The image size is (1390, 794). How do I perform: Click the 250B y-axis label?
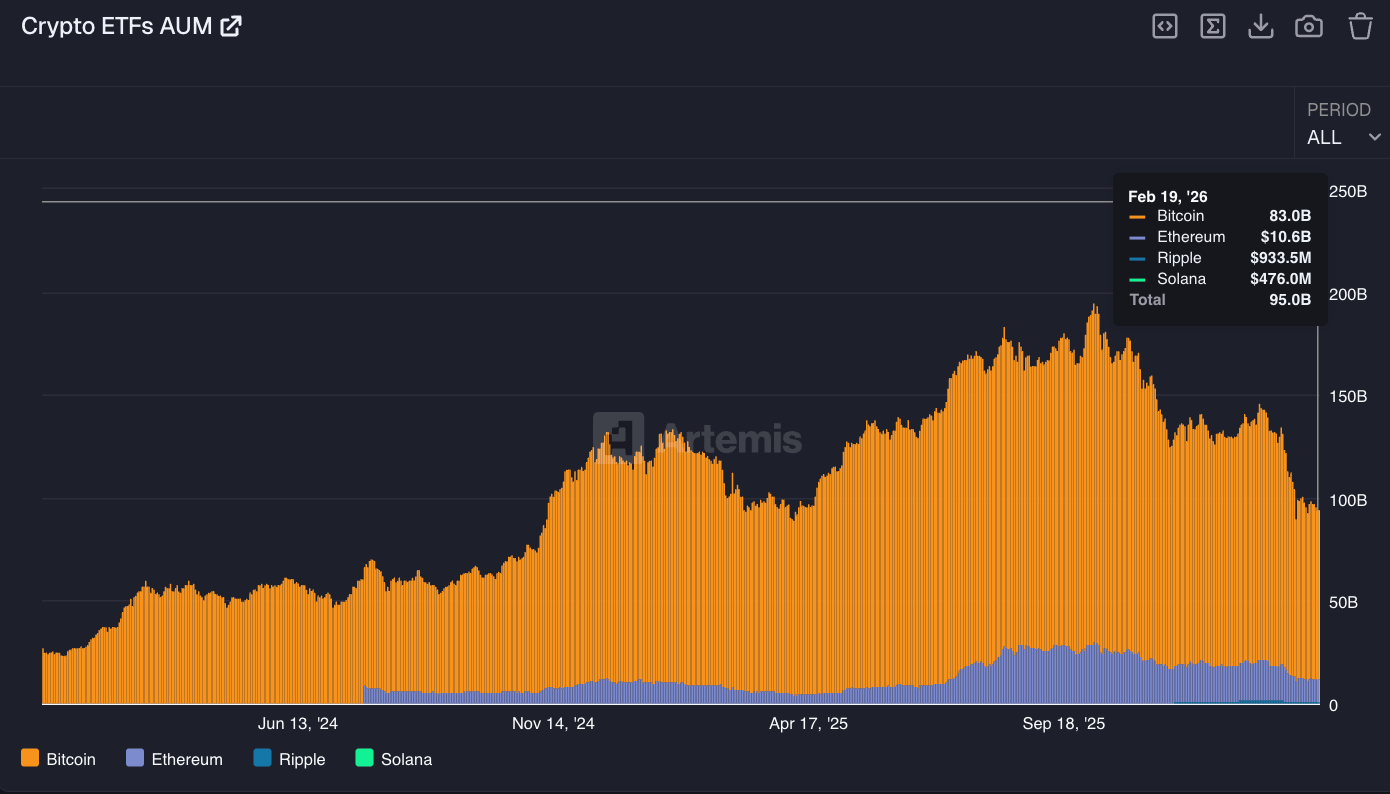(x=1347, y=191)
